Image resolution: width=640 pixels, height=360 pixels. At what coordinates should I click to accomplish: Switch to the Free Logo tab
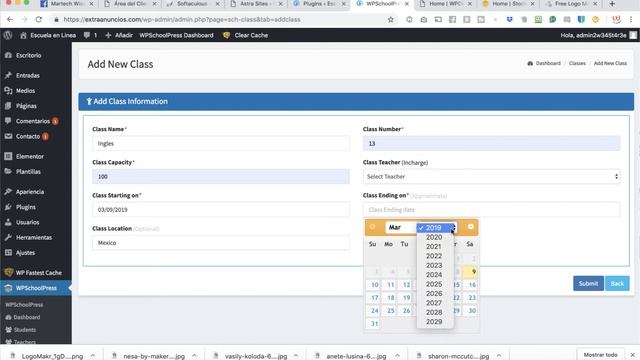[x=571, y=4]
